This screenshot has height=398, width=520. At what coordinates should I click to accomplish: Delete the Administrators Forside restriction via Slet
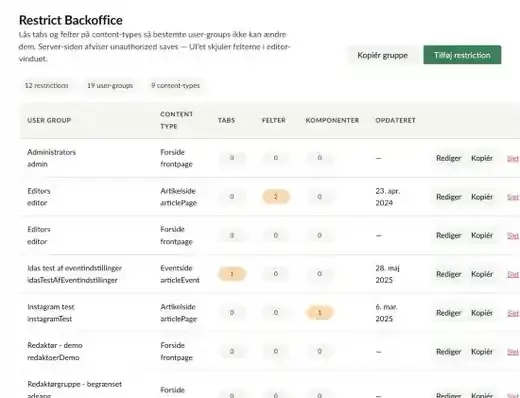(513, 159)
